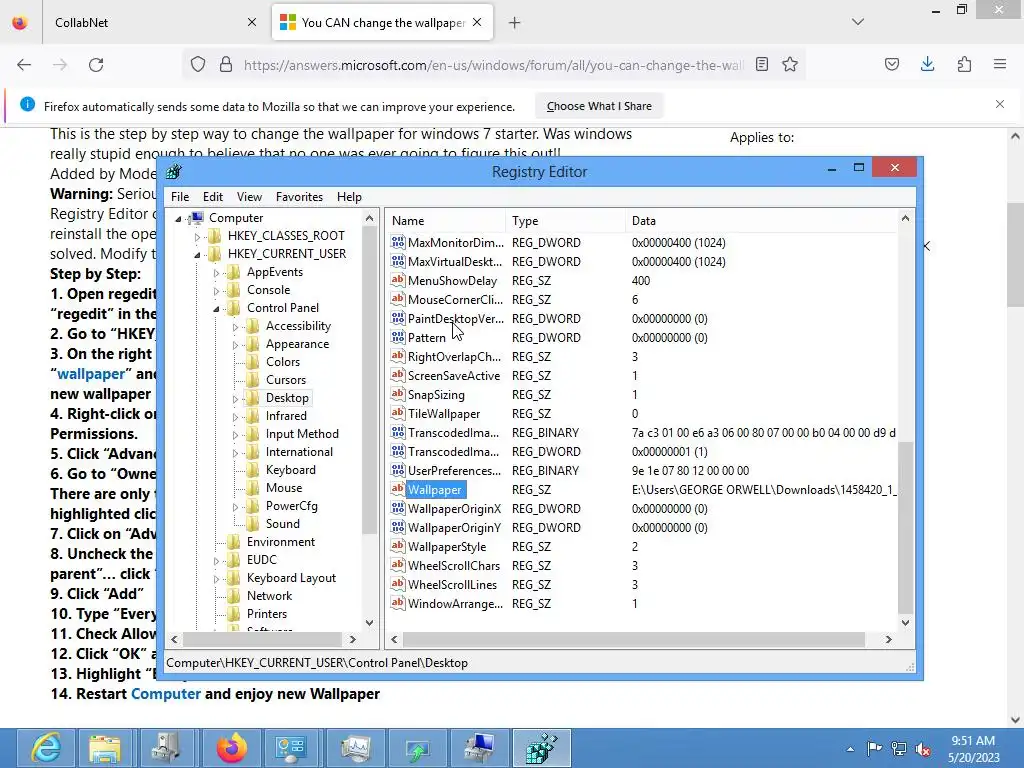Click the site padlock security icon
The image size is (1024, 768).
[x=226, y=65]
